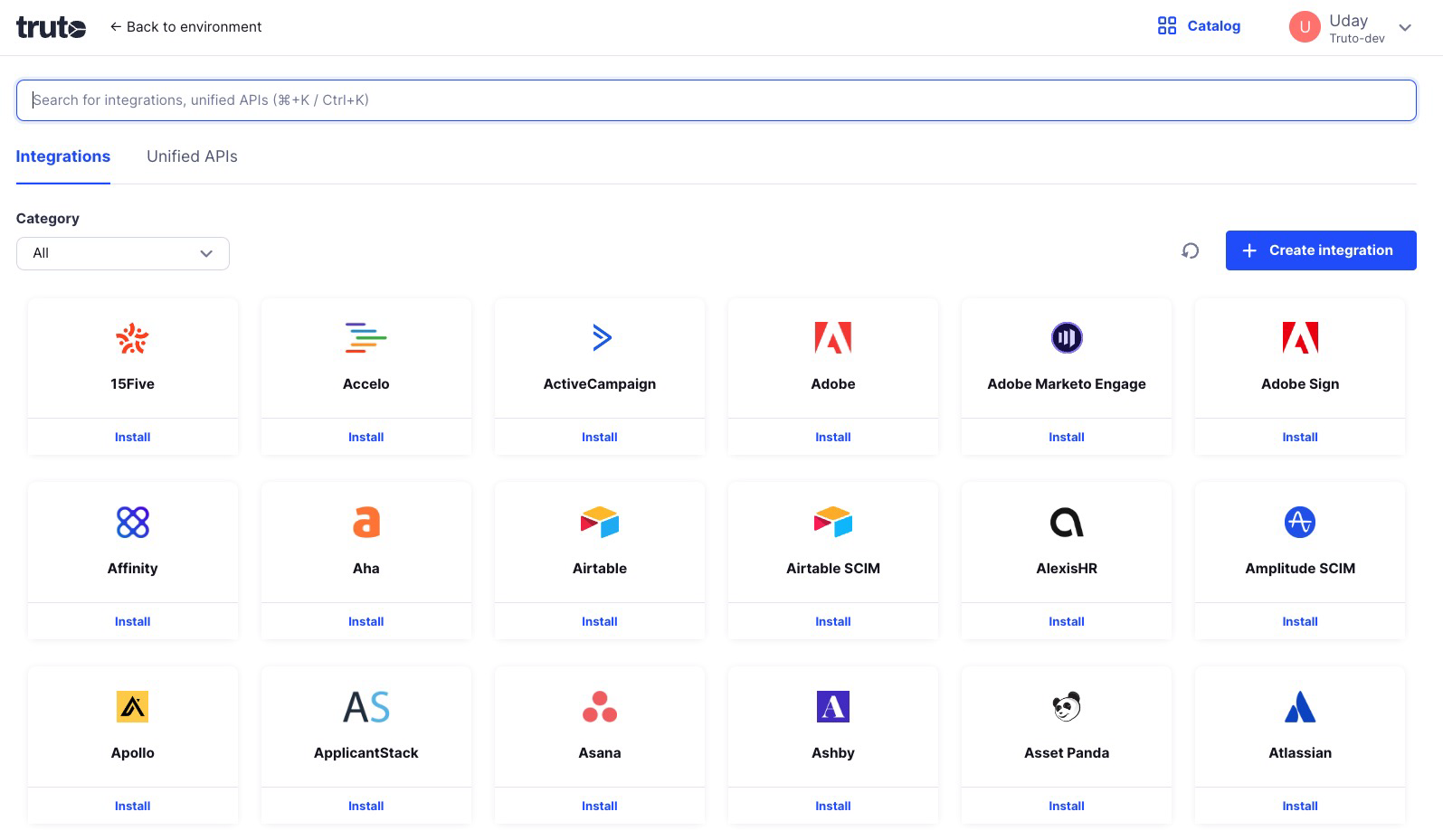
Task: Install the Aha integration
Action: 365,621
